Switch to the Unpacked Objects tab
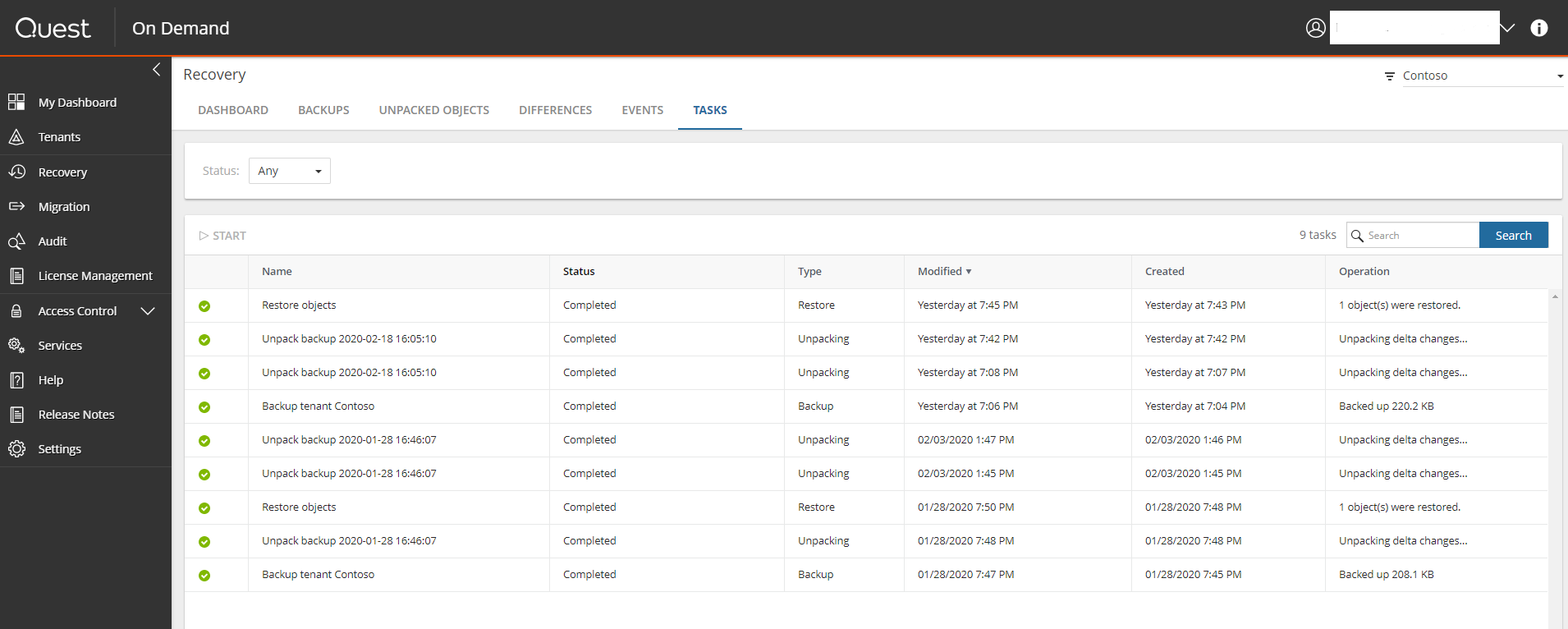The image size is (1568, 629). [x=433, y=110]
